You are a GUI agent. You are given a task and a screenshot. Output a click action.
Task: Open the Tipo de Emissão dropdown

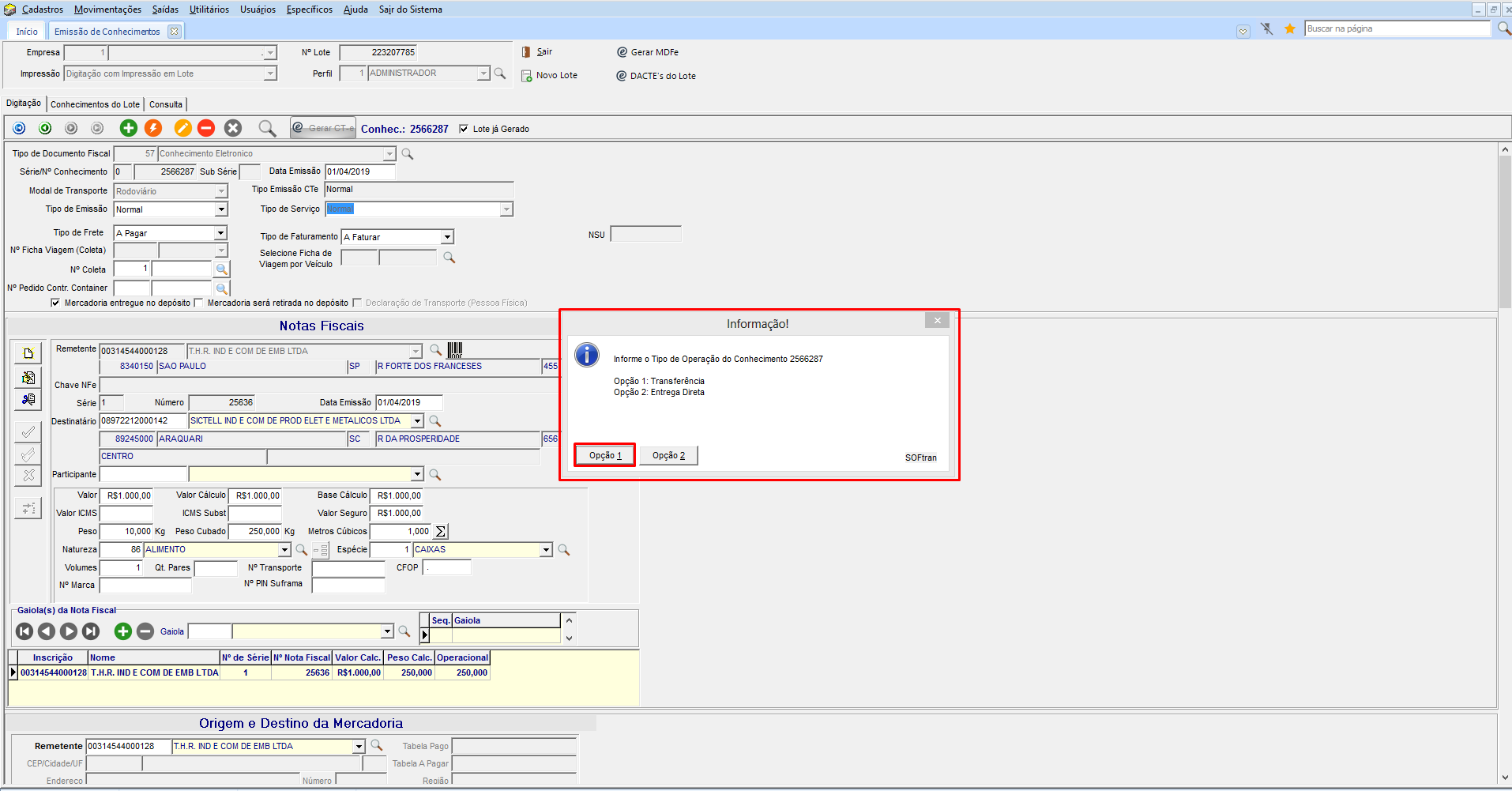point(221,209)
